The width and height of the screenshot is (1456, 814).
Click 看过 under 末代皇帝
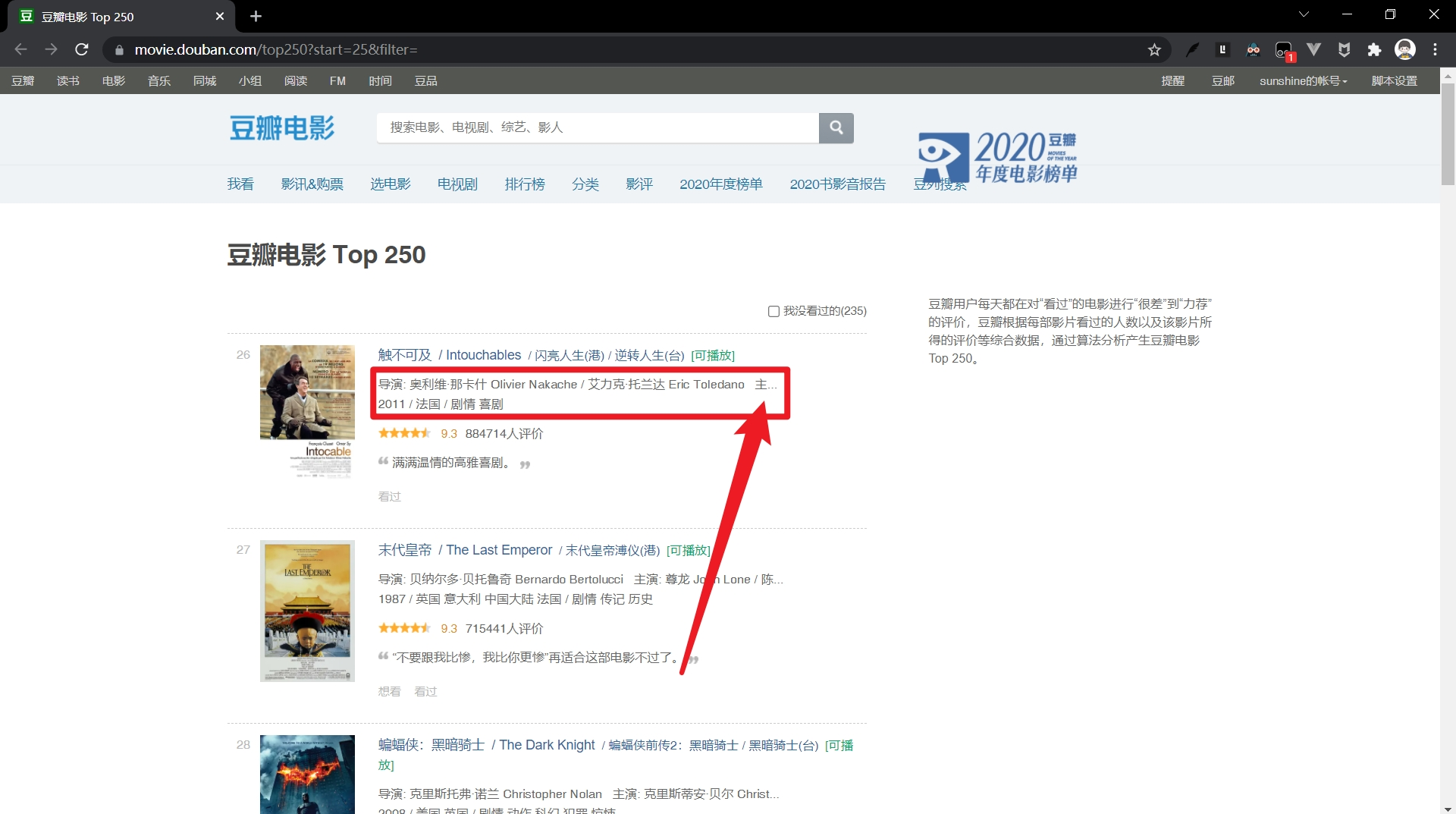(x=426, y=692)
